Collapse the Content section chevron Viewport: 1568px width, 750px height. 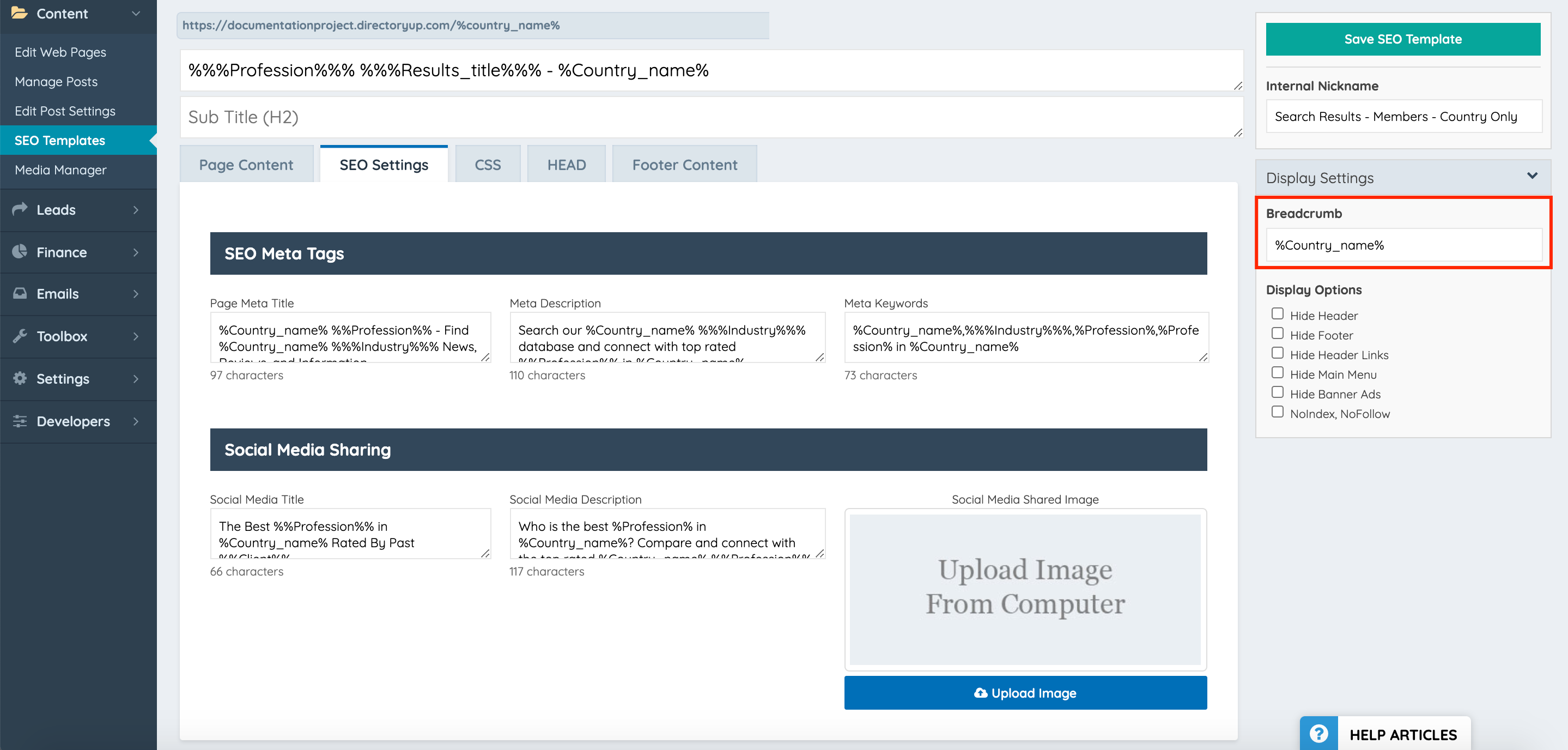(136, 14)
